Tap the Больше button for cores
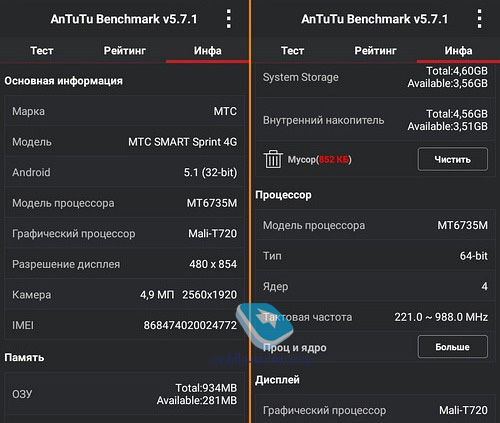This screenshot has height=423, width=500. coord(452,347)
